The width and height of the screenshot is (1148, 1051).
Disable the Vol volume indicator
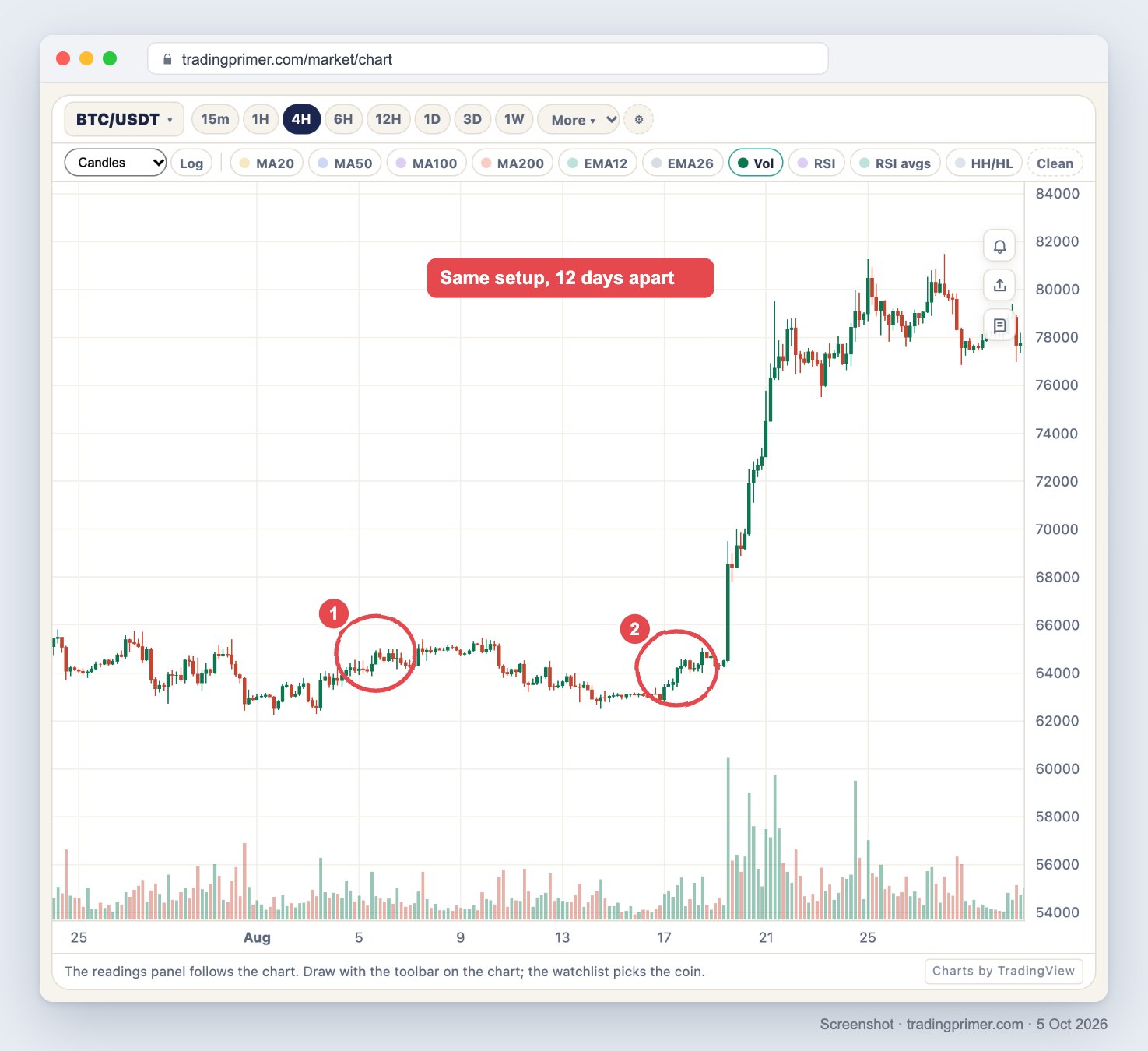coord(756,163)
